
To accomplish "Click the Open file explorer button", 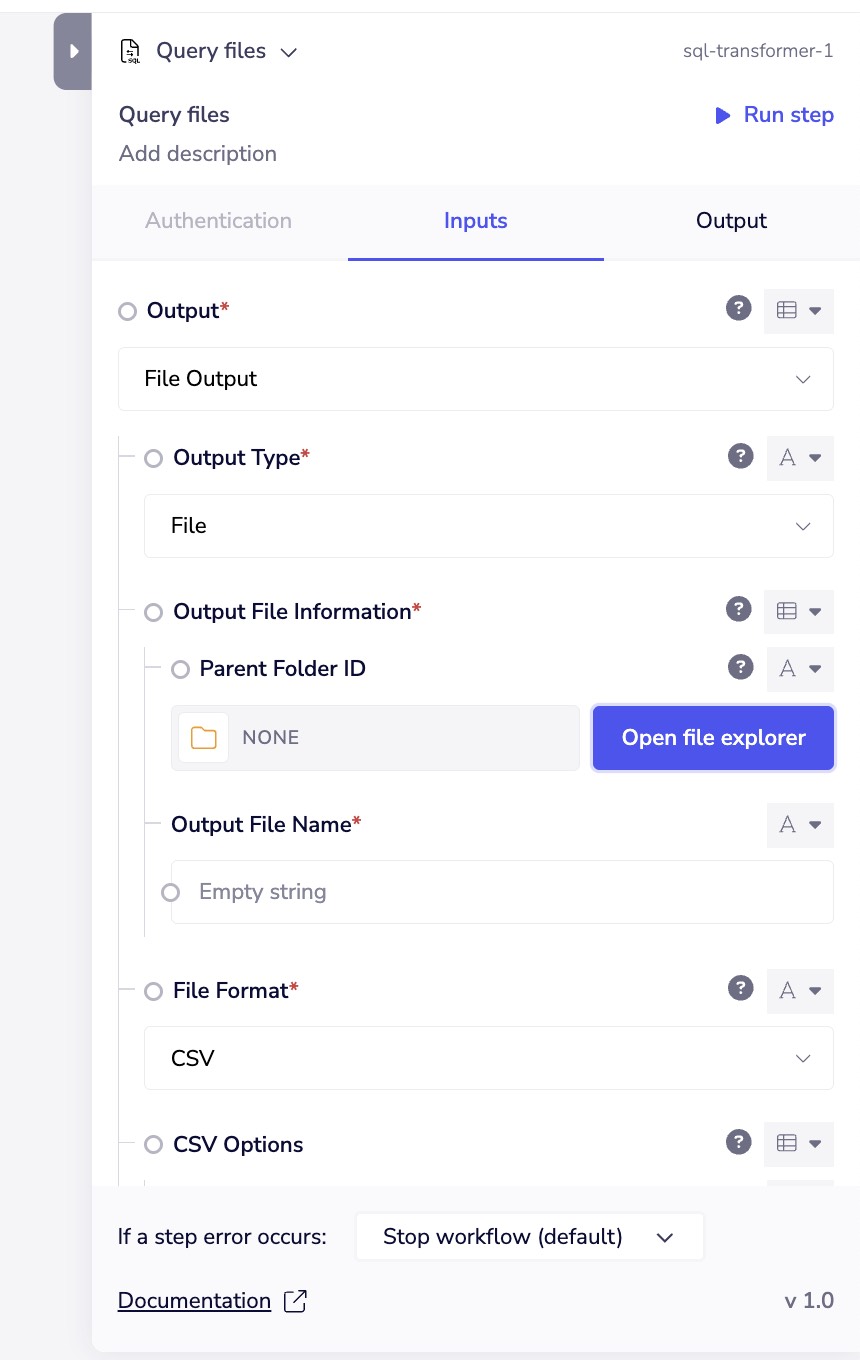I will coord(713,737).
